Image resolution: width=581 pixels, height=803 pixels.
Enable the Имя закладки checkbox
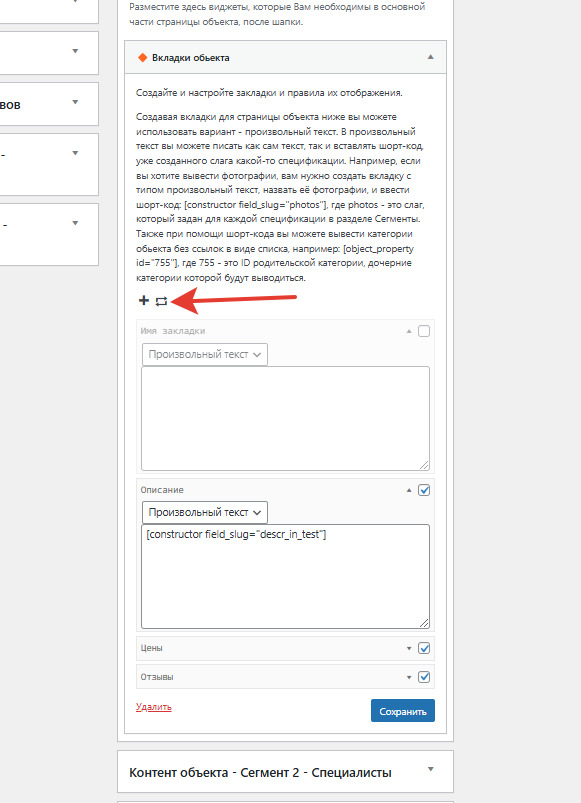tap(424, 331)
